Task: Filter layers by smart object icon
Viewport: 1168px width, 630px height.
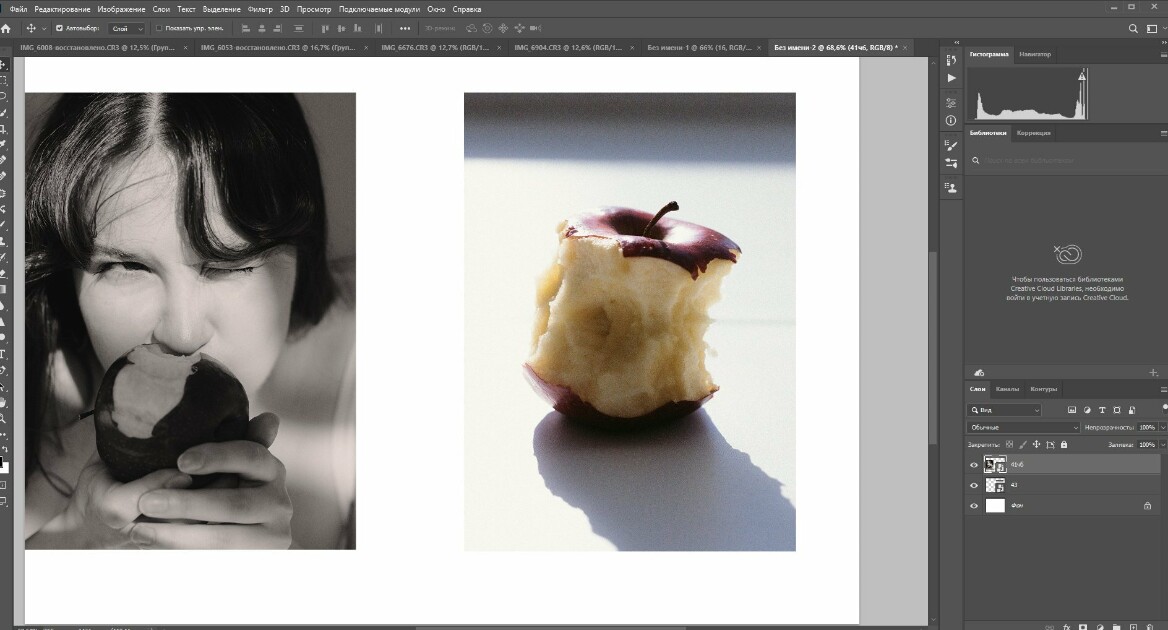Action: 1132,410
